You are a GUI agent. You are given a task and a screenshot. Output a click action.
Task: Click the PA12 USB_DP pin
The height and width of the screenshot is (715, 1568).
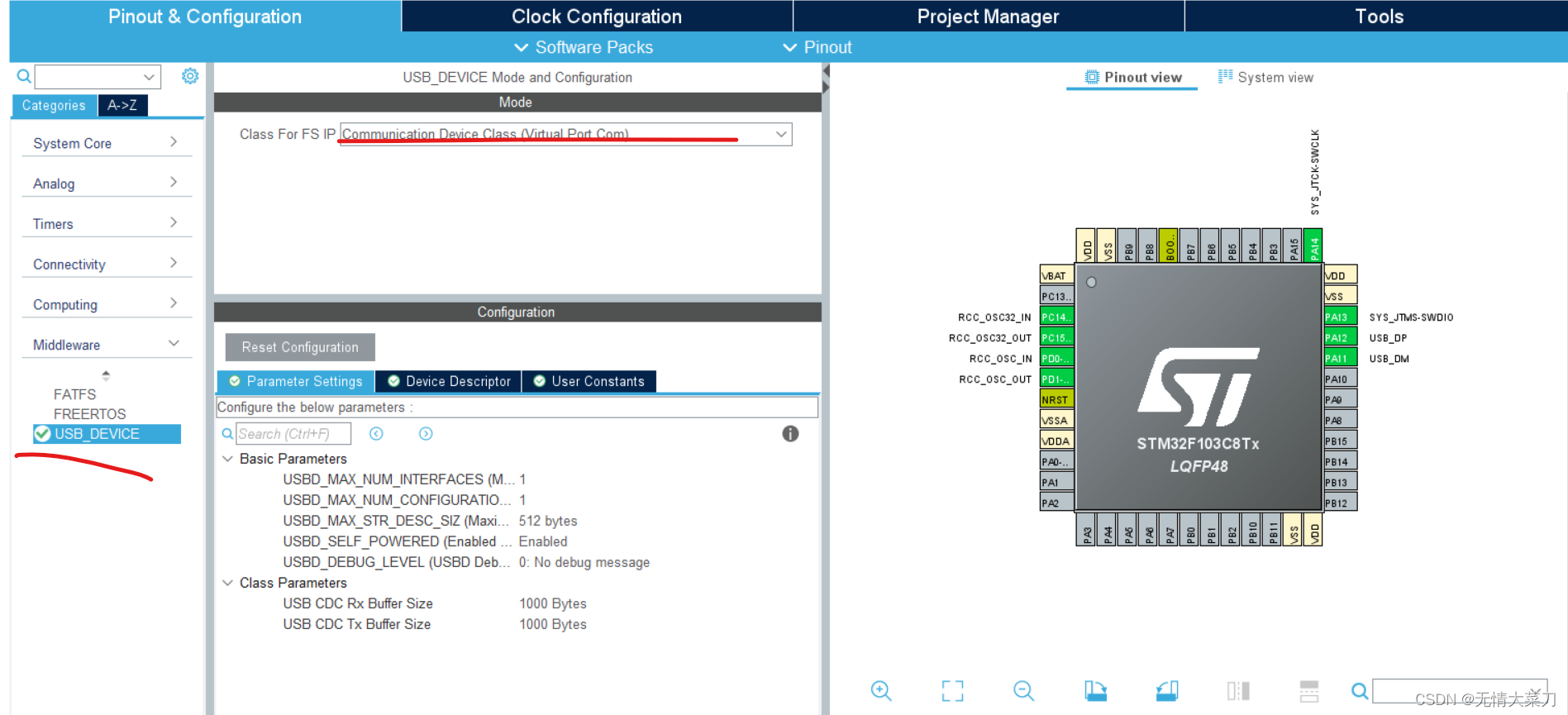(1340, 338)
